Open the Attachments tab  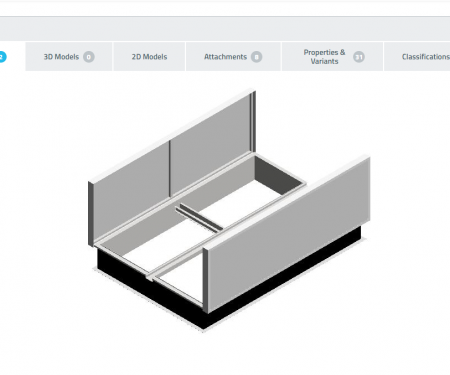[233, 57]
